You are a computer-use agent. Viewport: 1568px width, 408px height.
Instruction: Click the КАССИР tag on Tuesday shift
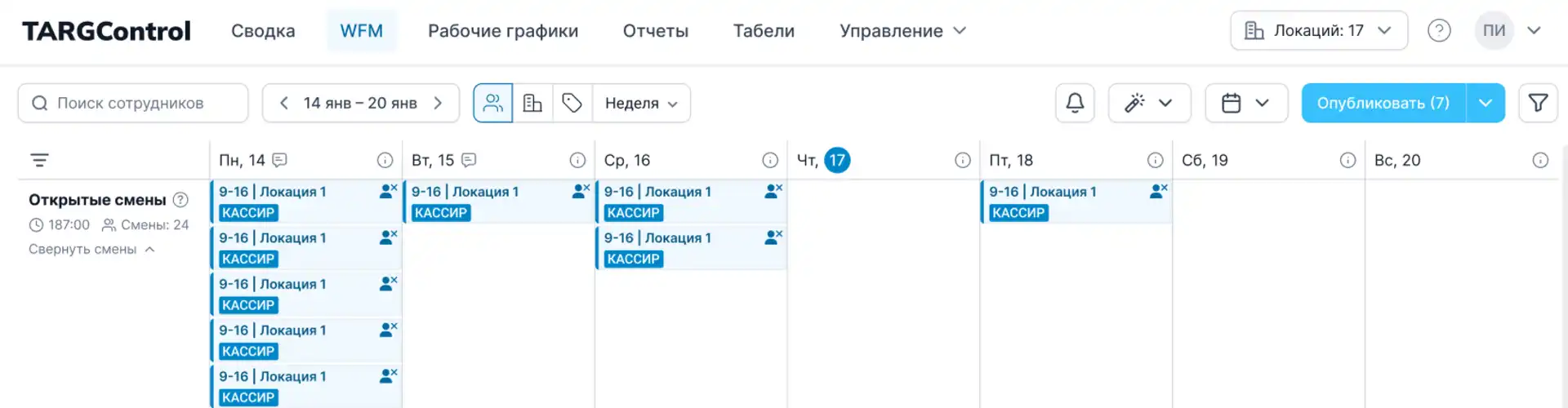441,213
